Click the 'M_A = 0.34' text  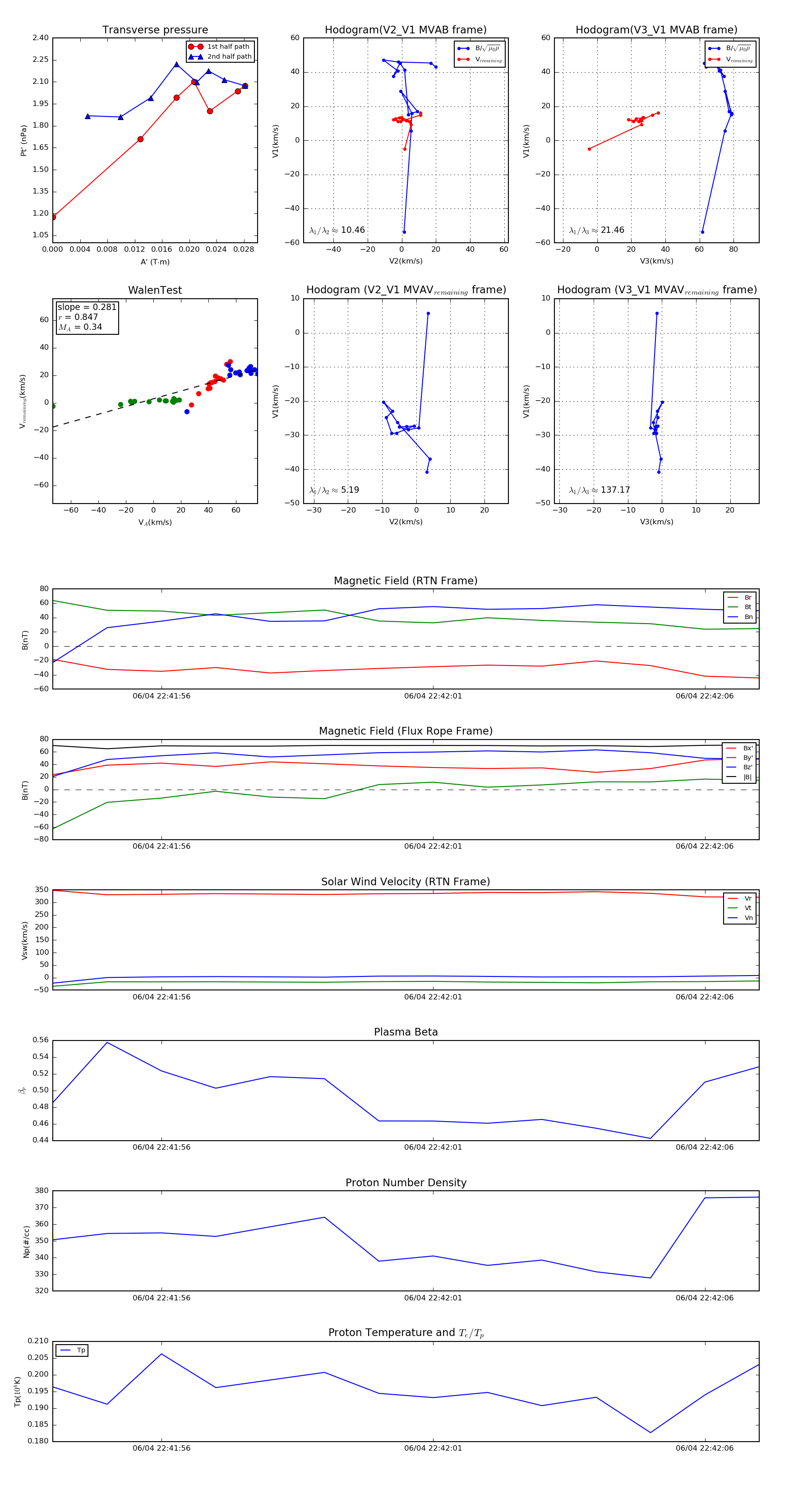coord(80,327)
